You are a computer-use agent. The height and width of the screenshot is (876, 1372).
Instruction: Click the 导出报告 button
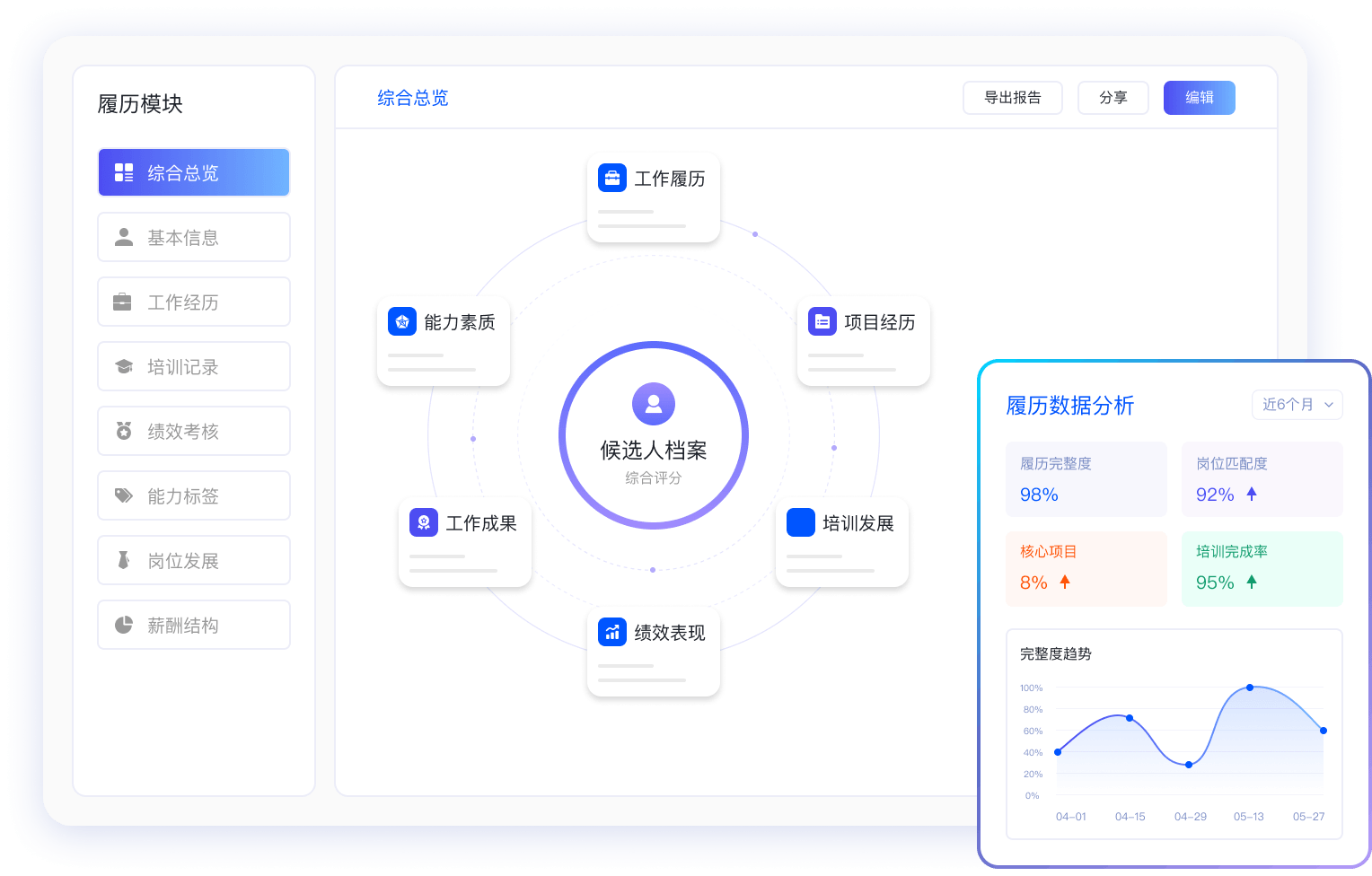pos(1013,98)
